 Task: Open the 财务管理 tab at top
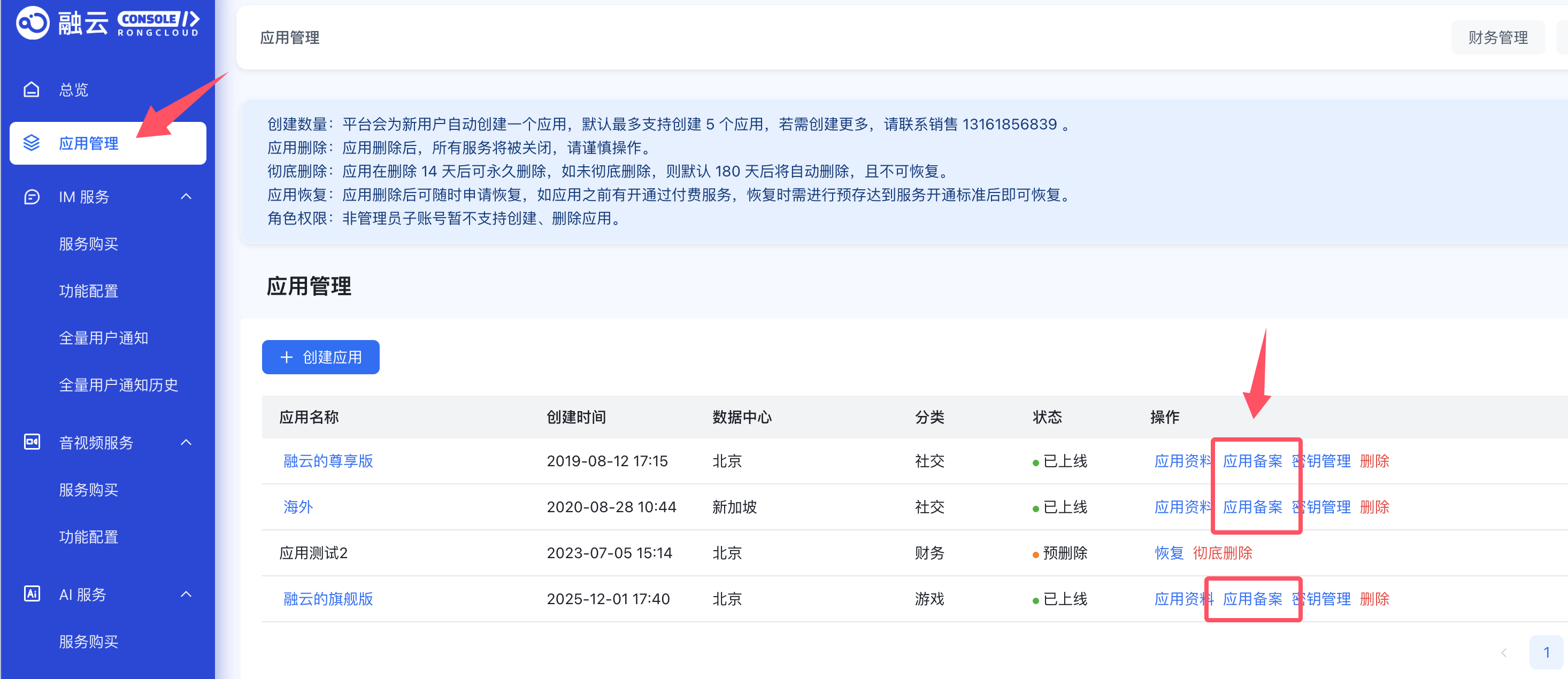click(1497, 38)
